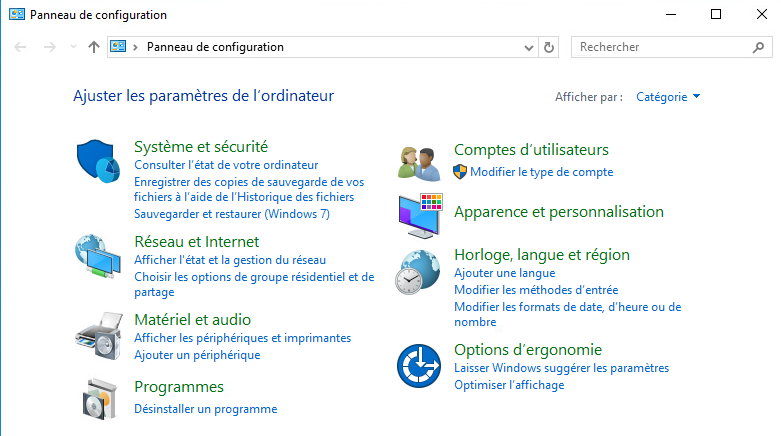The image size is (781, 436).
Task: Click the Horloge, langue et région clock icon
Action: tap(419, 271)
